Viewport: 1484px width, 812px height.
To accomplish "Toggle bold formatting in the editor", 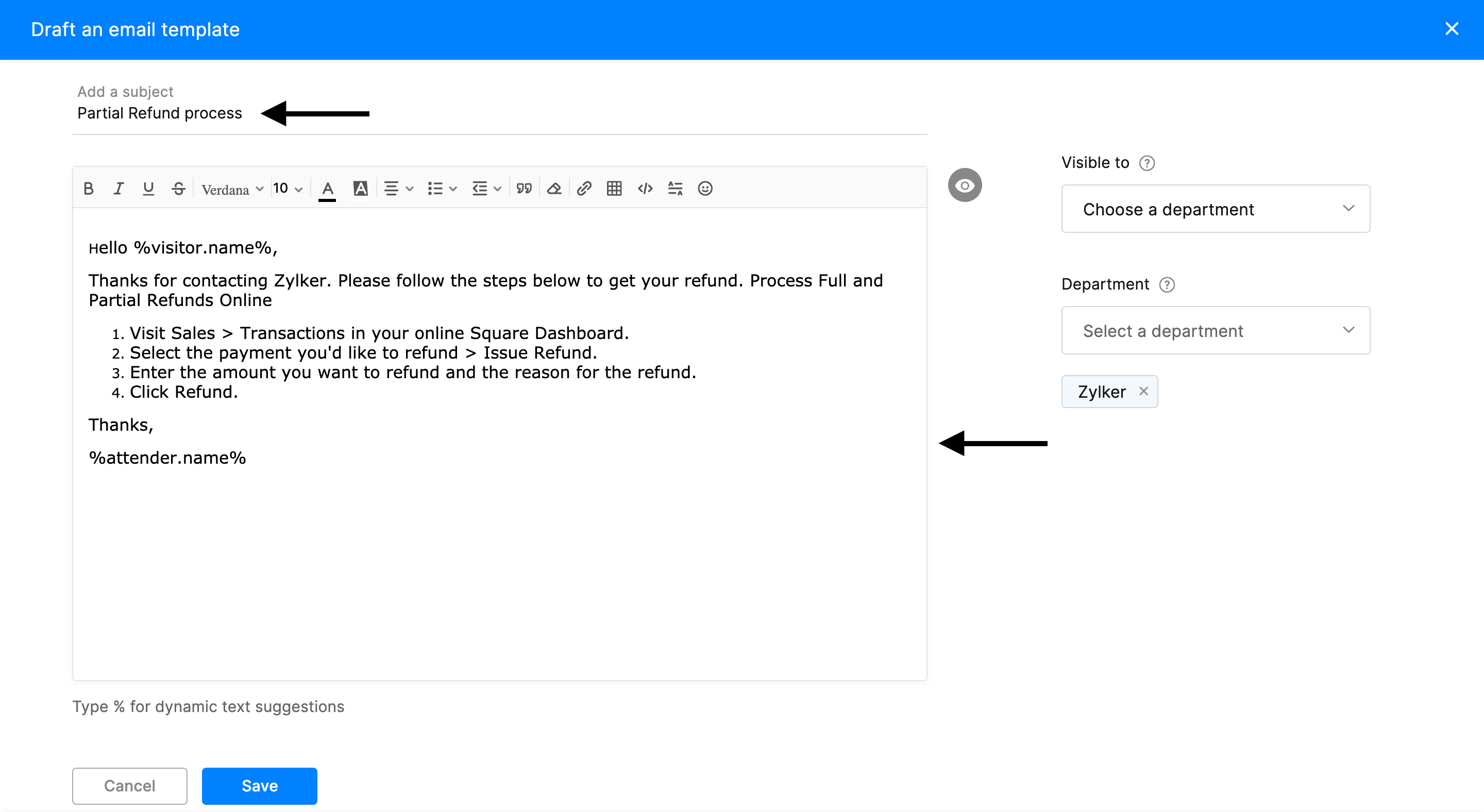I will (88, 188).
